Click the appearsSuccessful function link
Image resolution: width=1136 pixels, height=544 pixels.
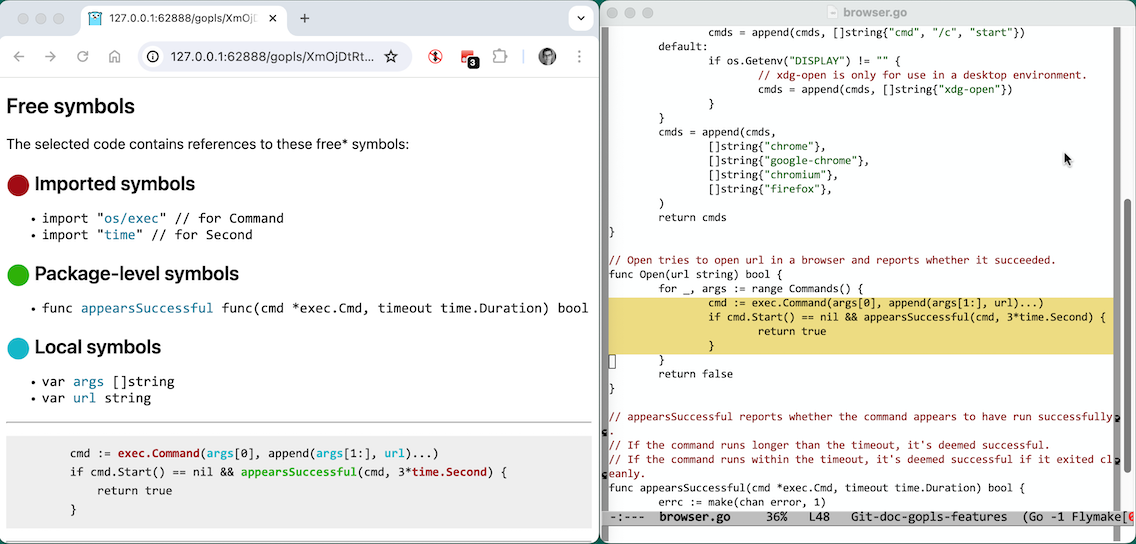click(x=147, y=308)
